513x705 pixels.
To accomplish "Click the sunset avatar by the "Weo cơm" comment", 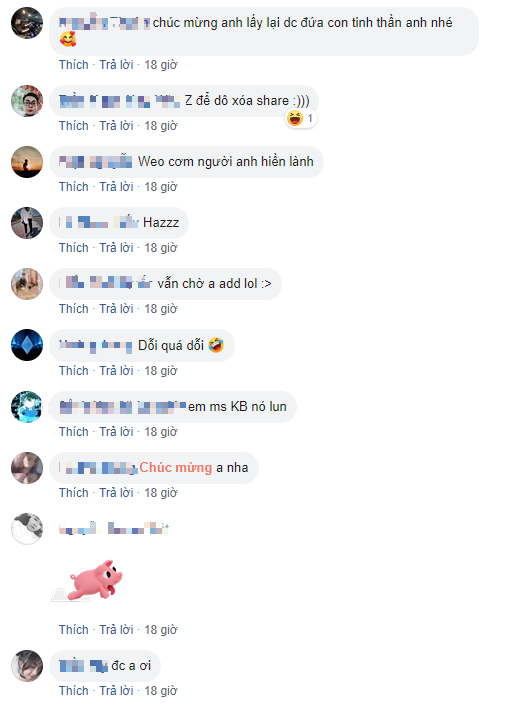I will pos(27,162).
